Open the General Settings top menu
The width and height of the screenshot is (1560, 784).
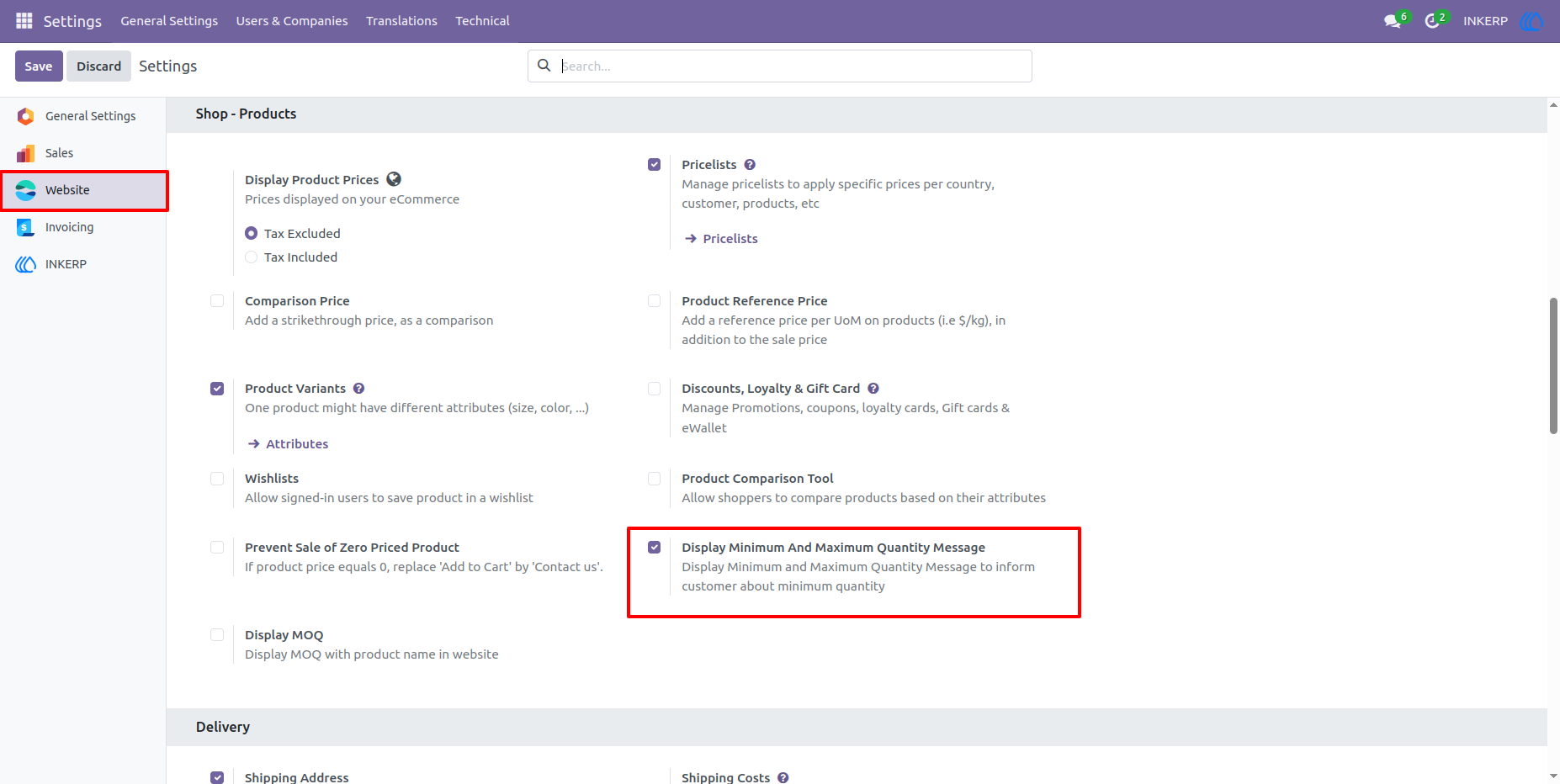[x=169, y=21]
